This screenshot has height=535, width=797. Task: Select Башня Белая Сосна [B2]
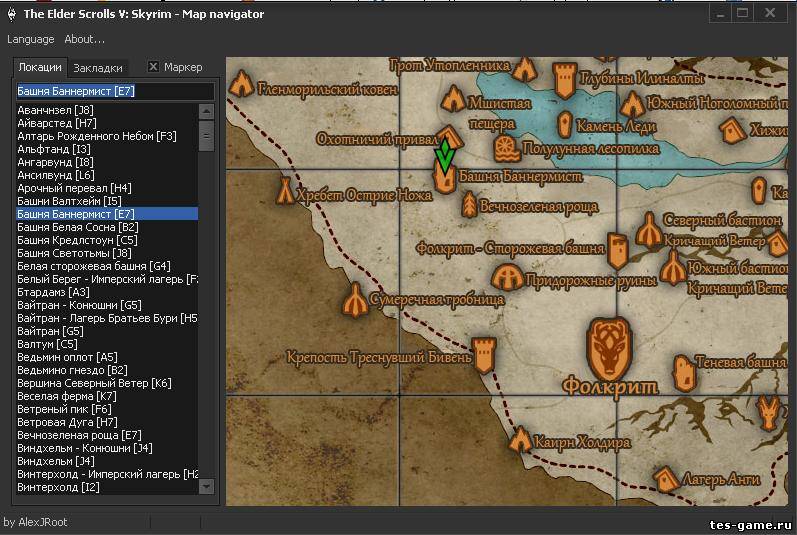(x=107, y=227)
